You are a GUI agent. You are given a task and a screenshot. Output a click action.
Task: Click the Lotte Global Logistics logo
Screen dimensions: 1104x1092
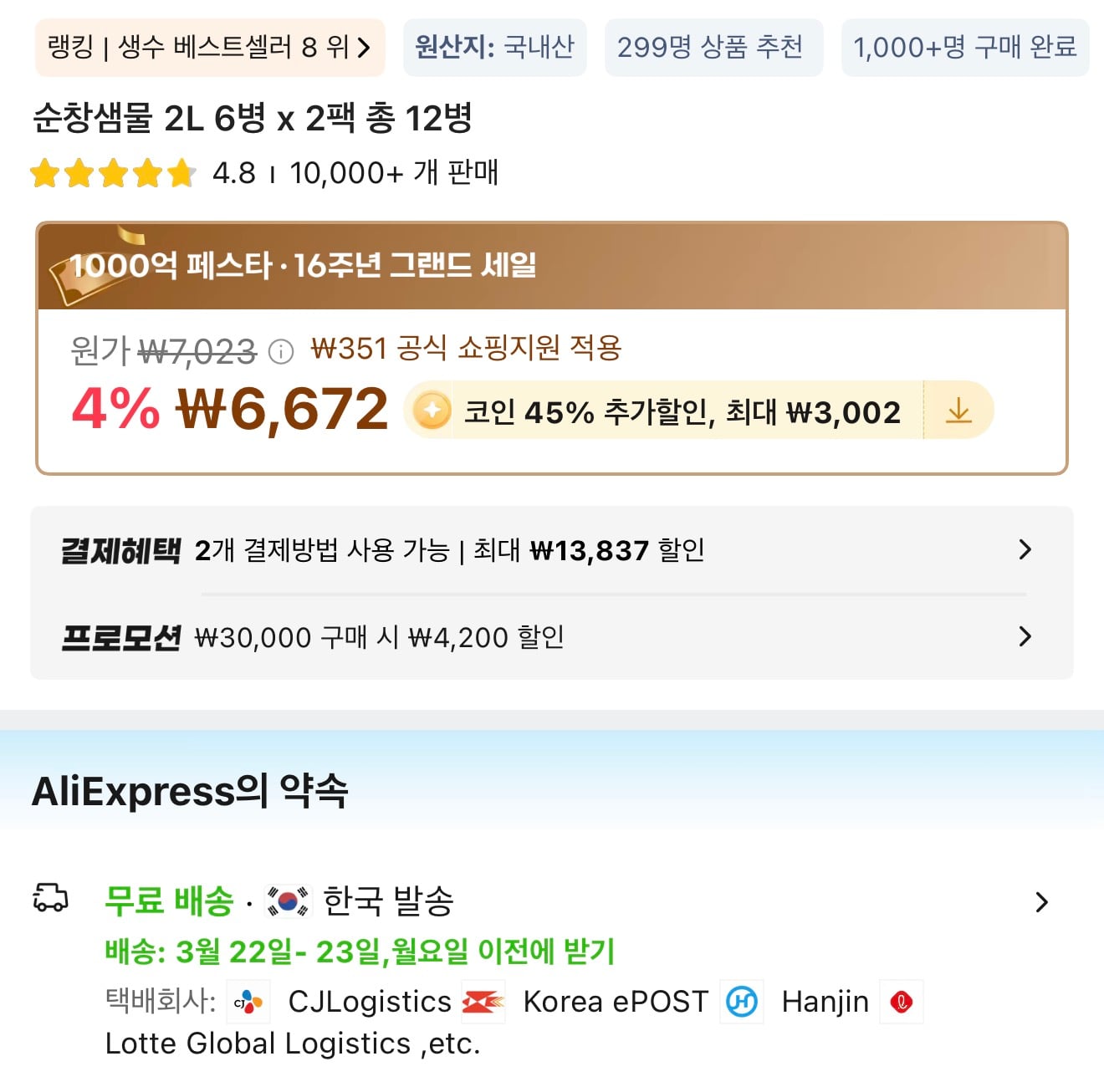(902, 1002)
